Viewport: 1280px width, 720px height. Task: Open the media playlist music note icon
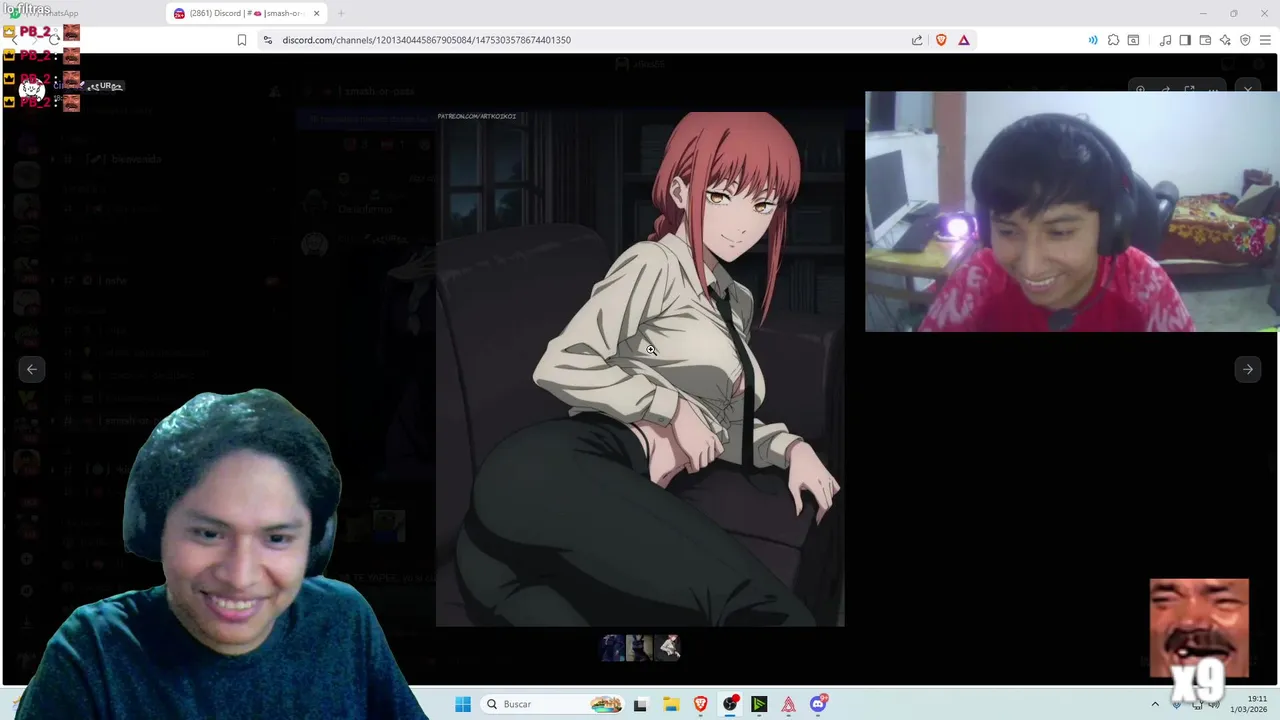pyautogui.click(x=1165, y=40)
